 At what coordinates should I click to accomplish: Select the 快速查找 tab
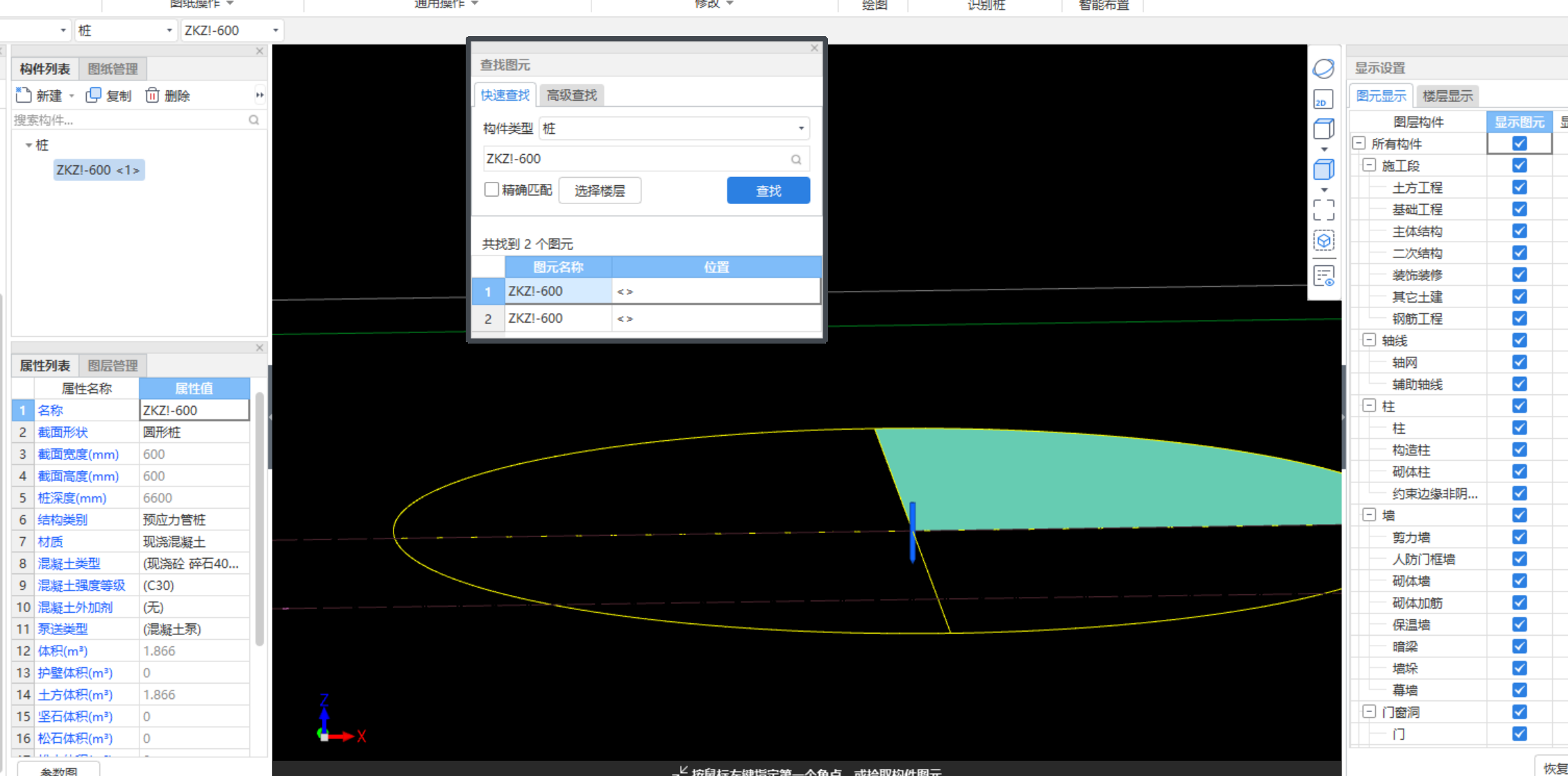(x=505, y=95)
